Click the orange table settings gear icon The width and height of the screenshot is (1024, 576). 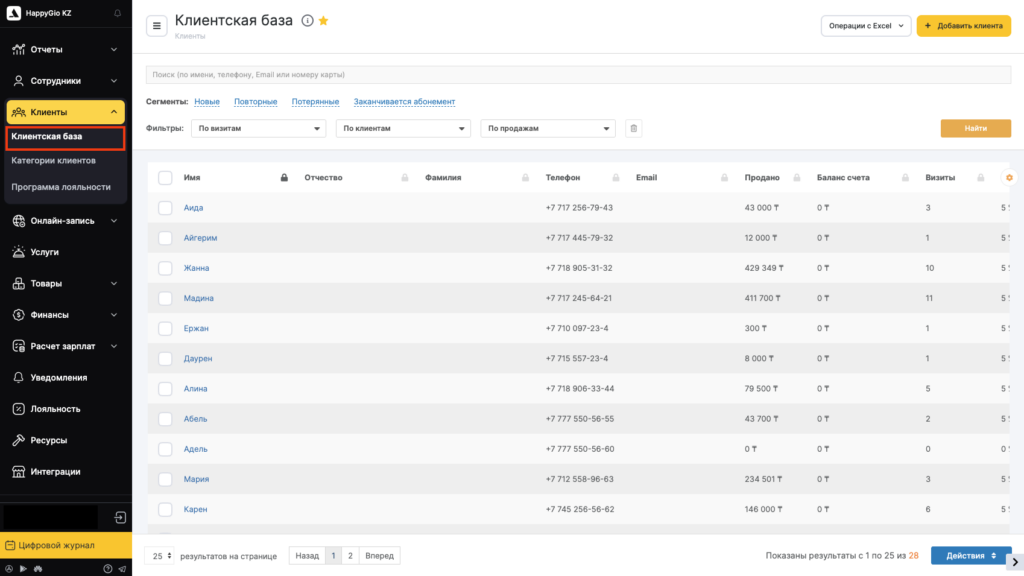pos(1009,178)
